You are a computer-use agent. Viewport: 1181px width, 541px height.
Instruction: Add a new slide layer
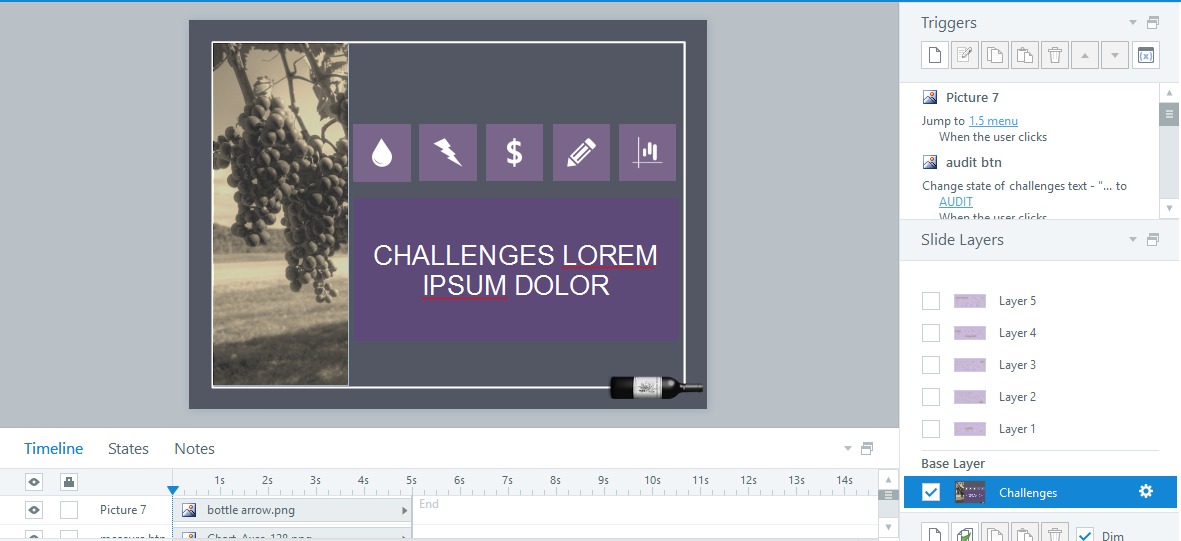(x=934, y=534)
